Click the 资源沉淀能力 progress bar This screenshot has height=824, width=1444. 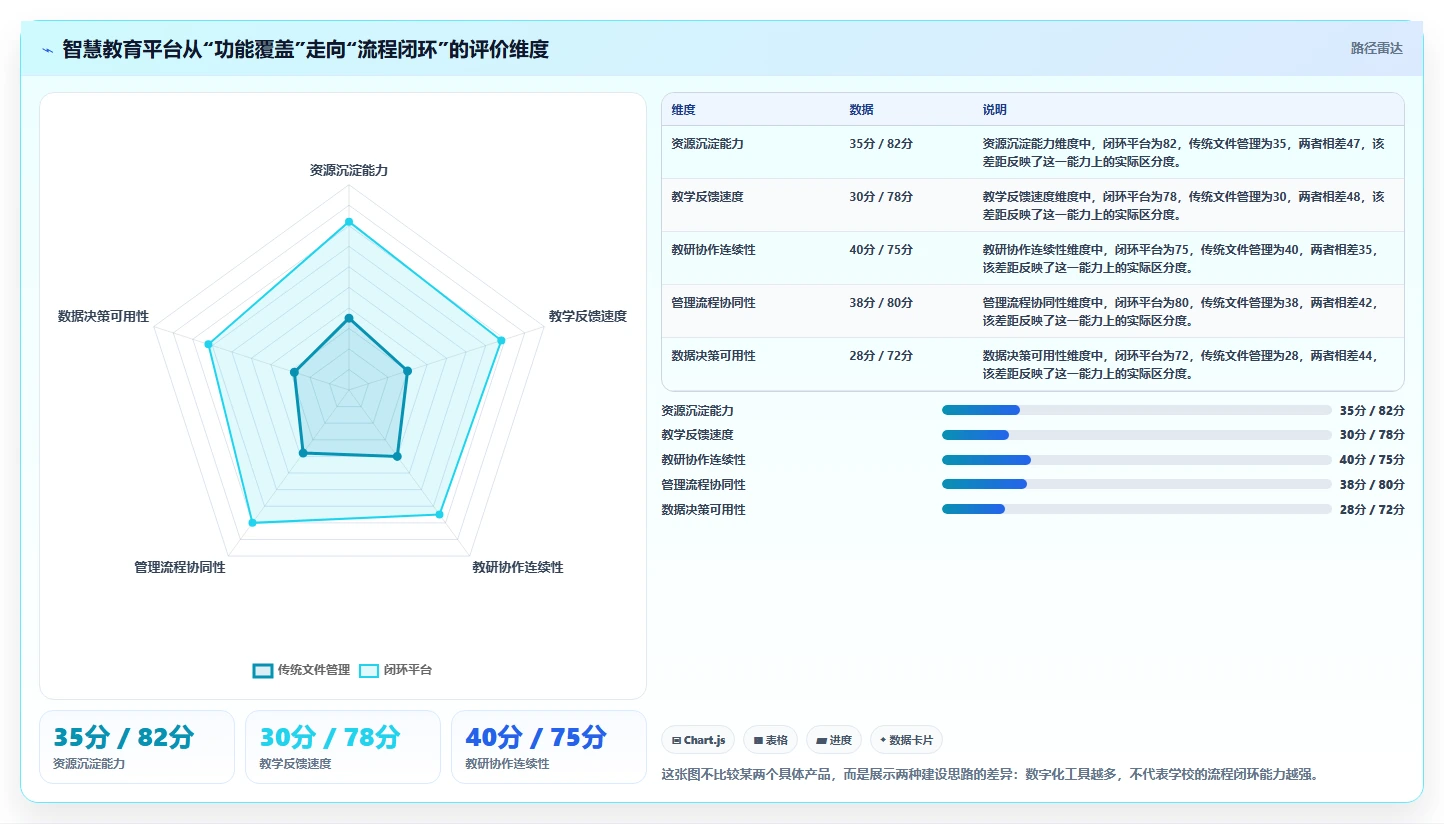point(1137,410)
